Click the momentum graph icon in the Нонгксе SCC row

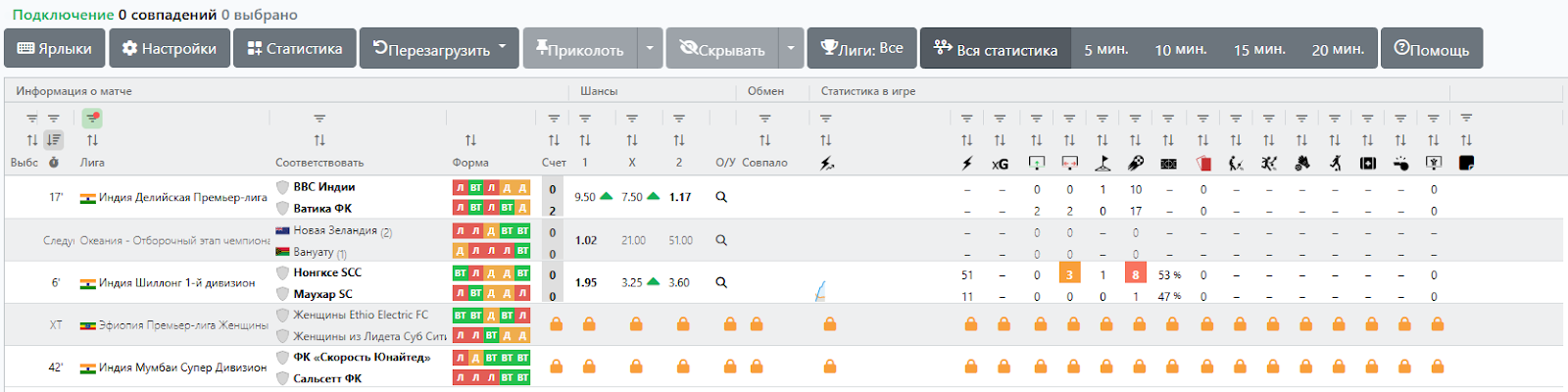click(820, 291)
